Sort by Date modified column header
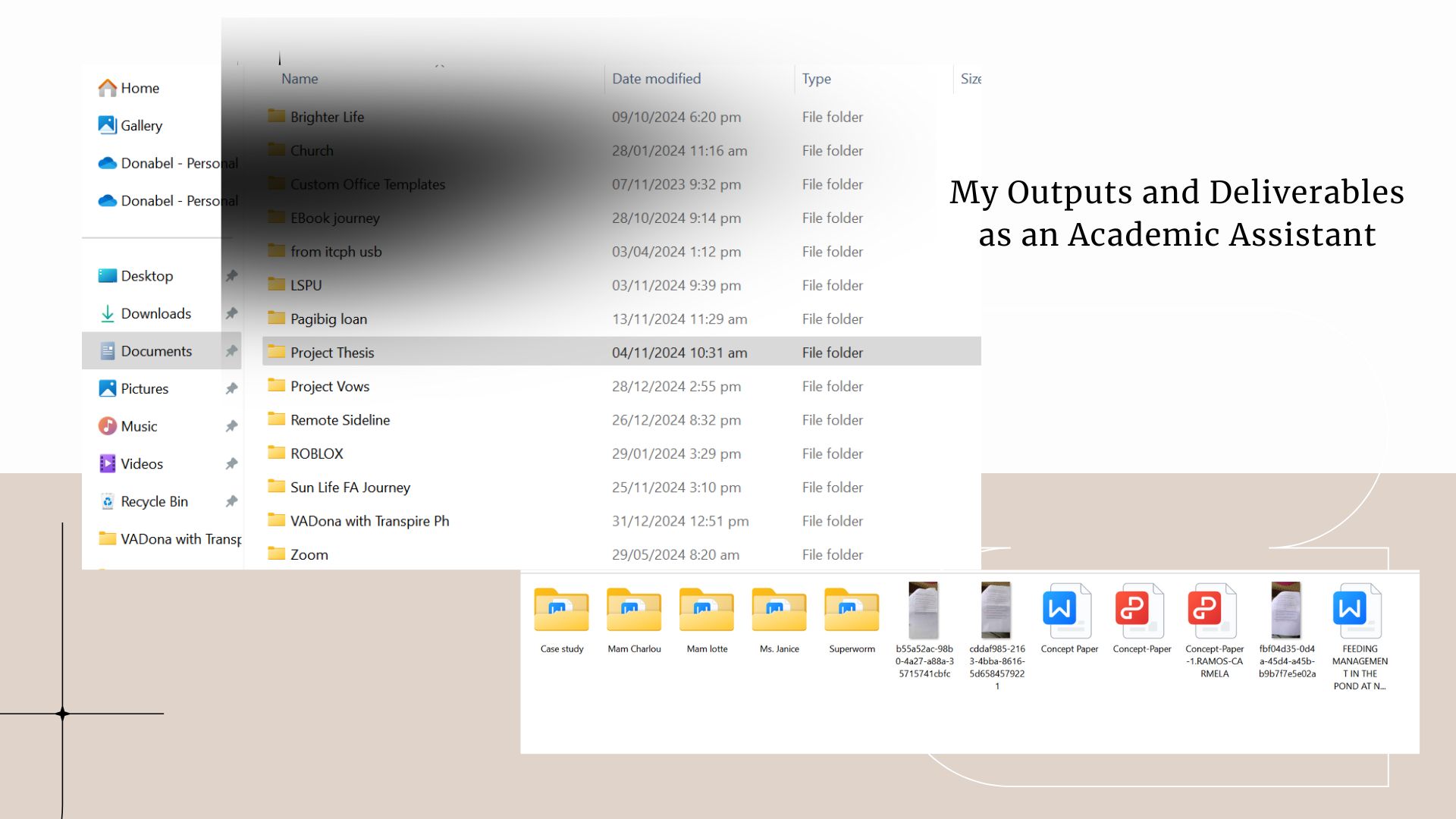Screen dimensions: 1456x819 pos(656,79)
